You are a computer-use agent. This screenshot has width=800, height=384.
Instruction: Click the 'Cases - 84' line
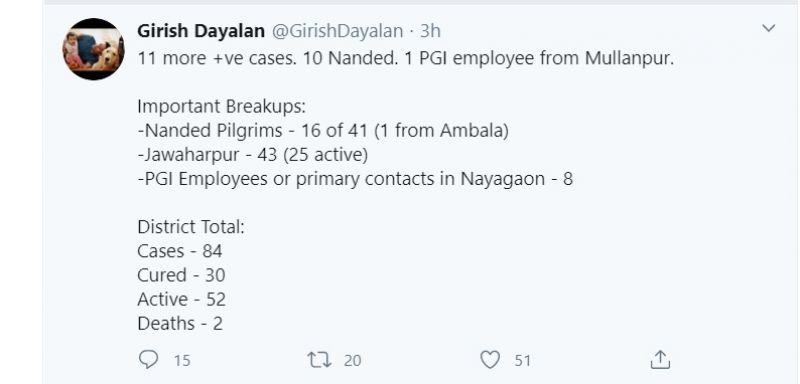tap(180, 251)
